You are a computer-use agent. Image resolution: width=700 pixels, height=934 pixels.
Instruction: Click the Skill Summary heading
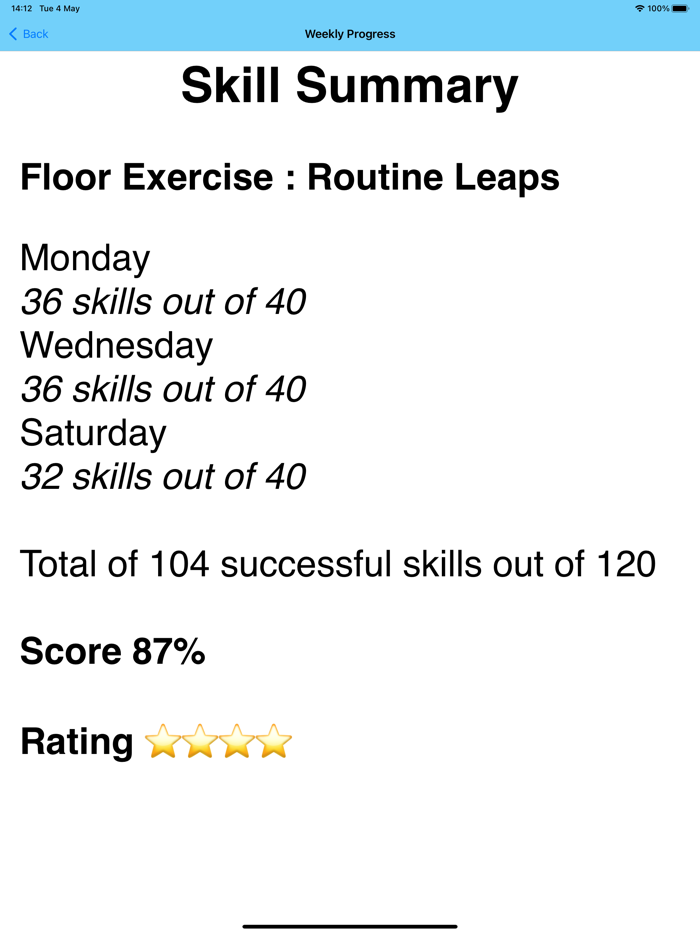click(x=350, y=86)
